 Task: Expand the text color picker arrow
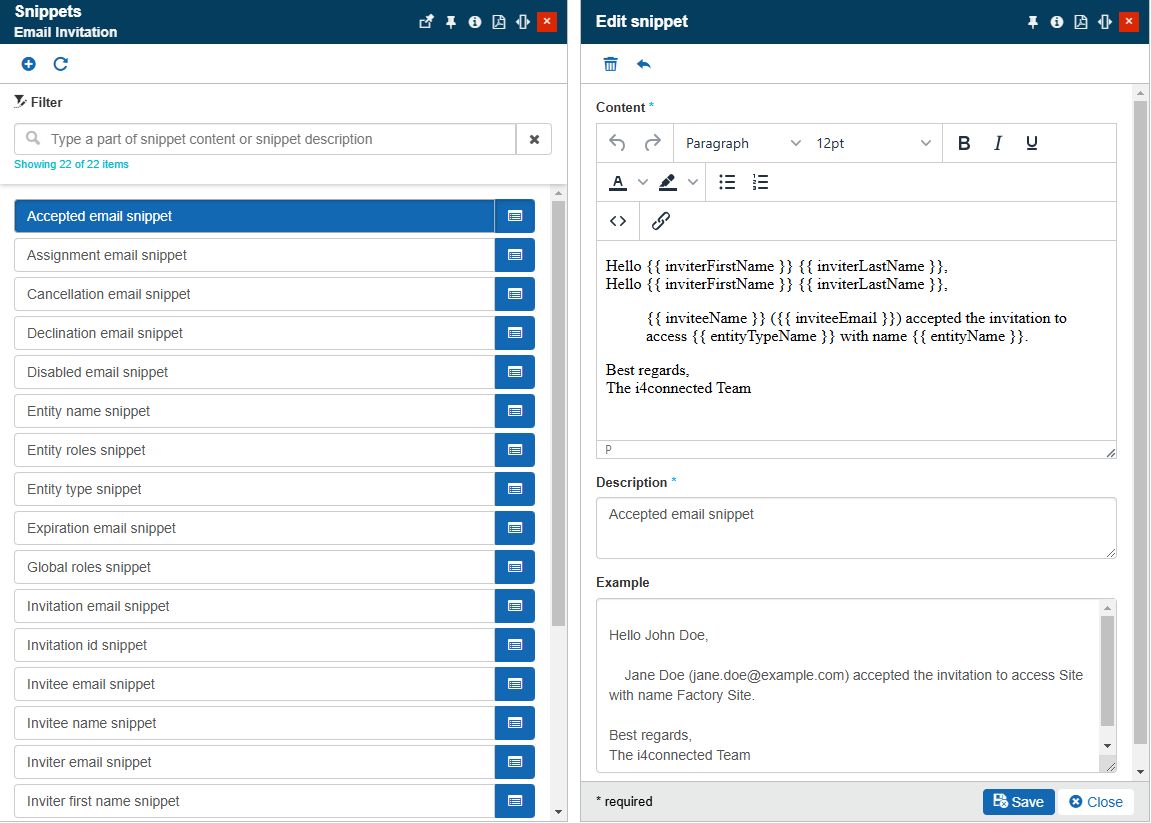[x=643, y=182]
